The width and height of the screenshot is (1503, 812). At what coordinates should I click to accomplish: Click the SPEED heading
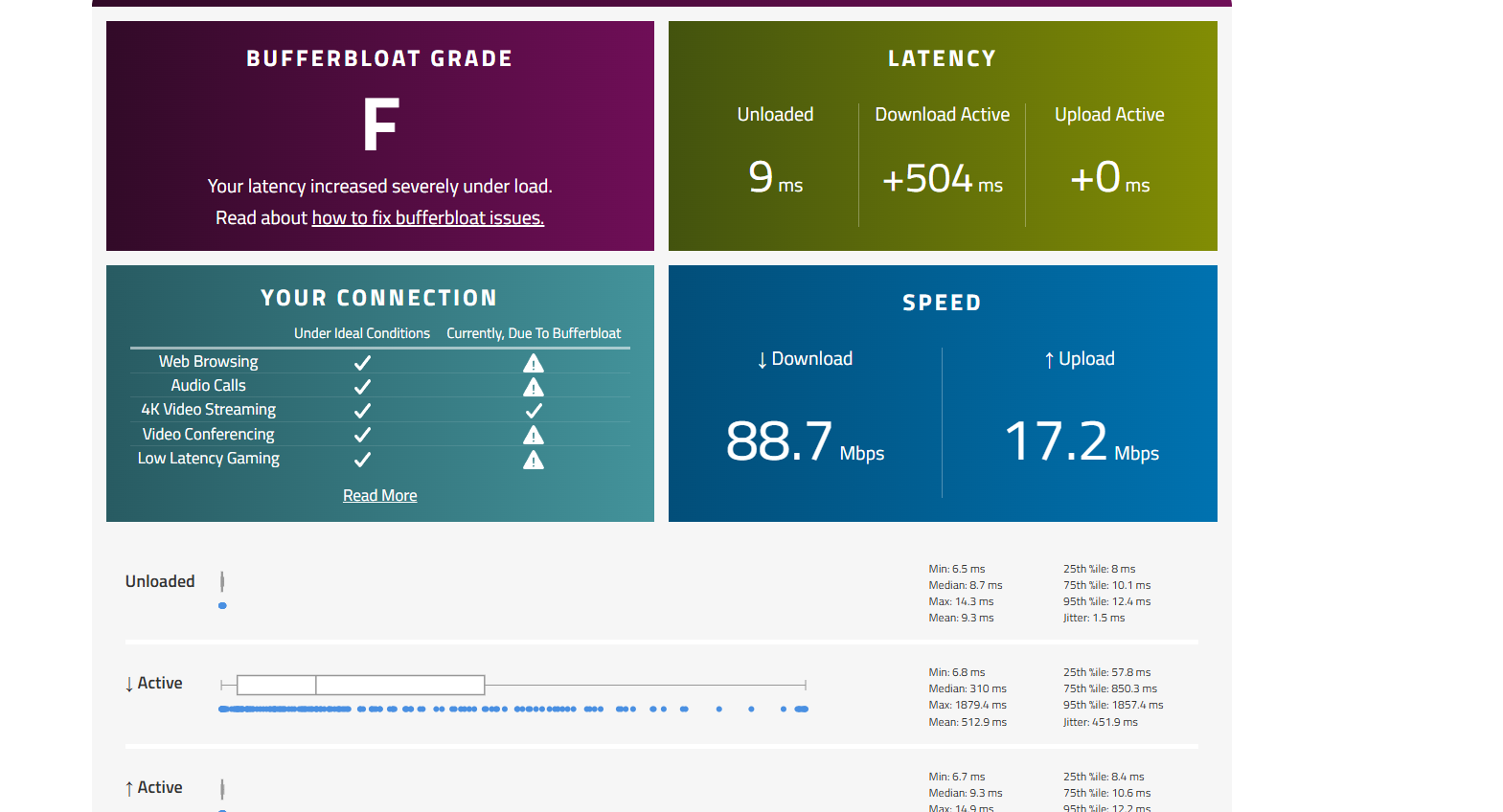pyautogui.click(x=943, y=303)
